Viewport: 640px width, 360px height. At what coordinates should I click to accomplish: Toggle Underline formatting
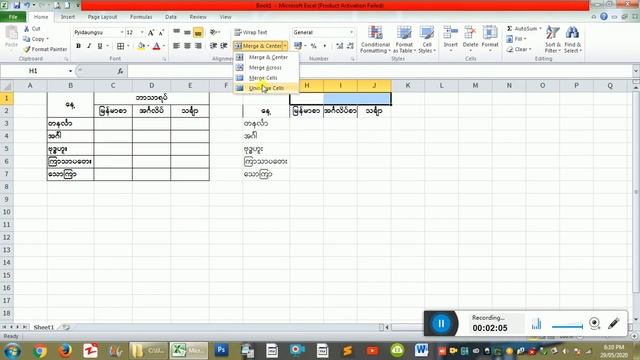coord(100,46)
